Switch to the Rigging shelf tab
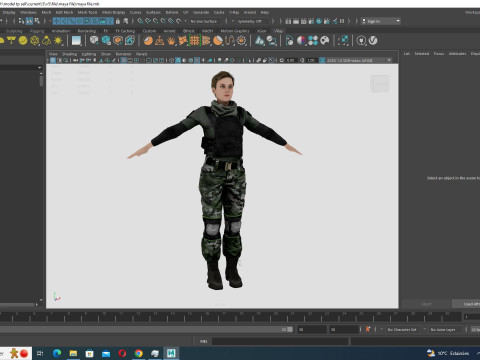Image resolution: width=480 pixels, height=360 pixels. [x=37, y=31]
